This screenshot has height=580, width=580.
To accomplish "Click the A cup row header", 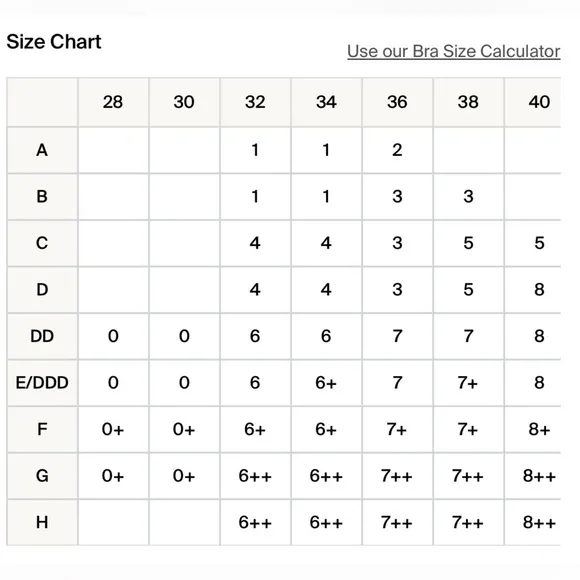I will coord(42,150).
